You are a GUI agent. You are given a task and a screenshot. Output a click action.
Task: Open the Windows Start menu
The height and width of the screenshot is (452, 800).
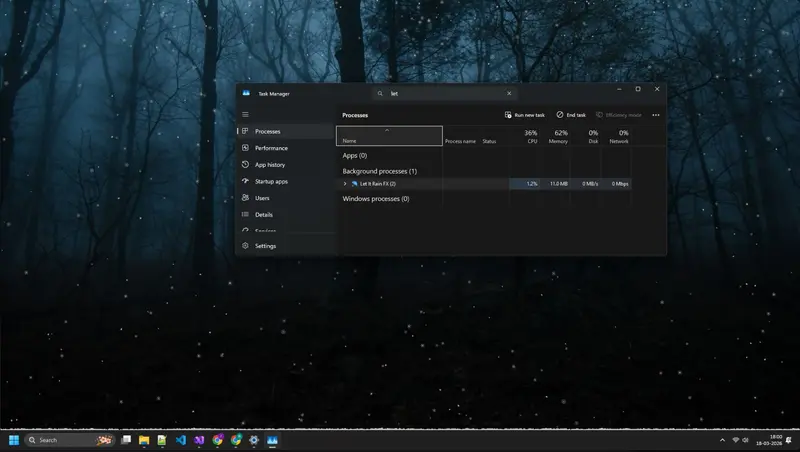pyautogui.click(x=14, y=440)
